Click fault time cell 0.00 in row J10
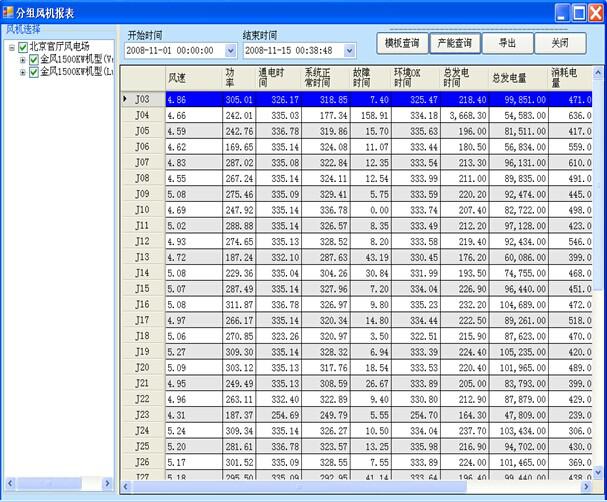 point(371,210)
